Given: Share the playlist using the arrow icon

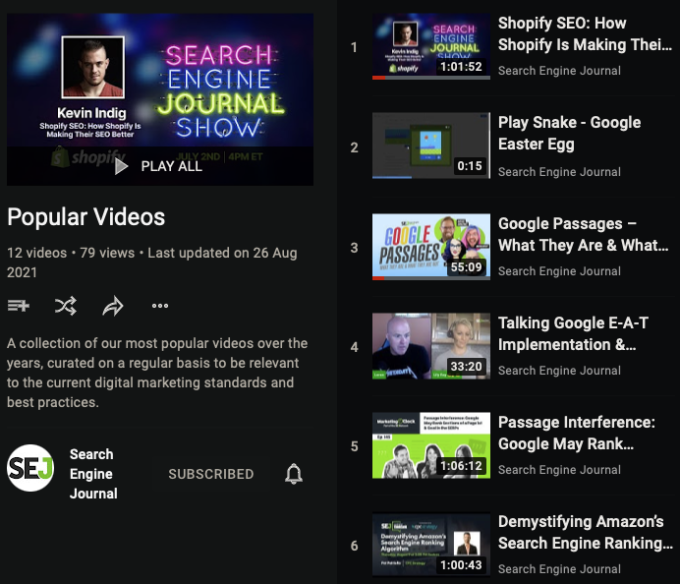Looking at the screenshot, I should (x=113, y=306).
